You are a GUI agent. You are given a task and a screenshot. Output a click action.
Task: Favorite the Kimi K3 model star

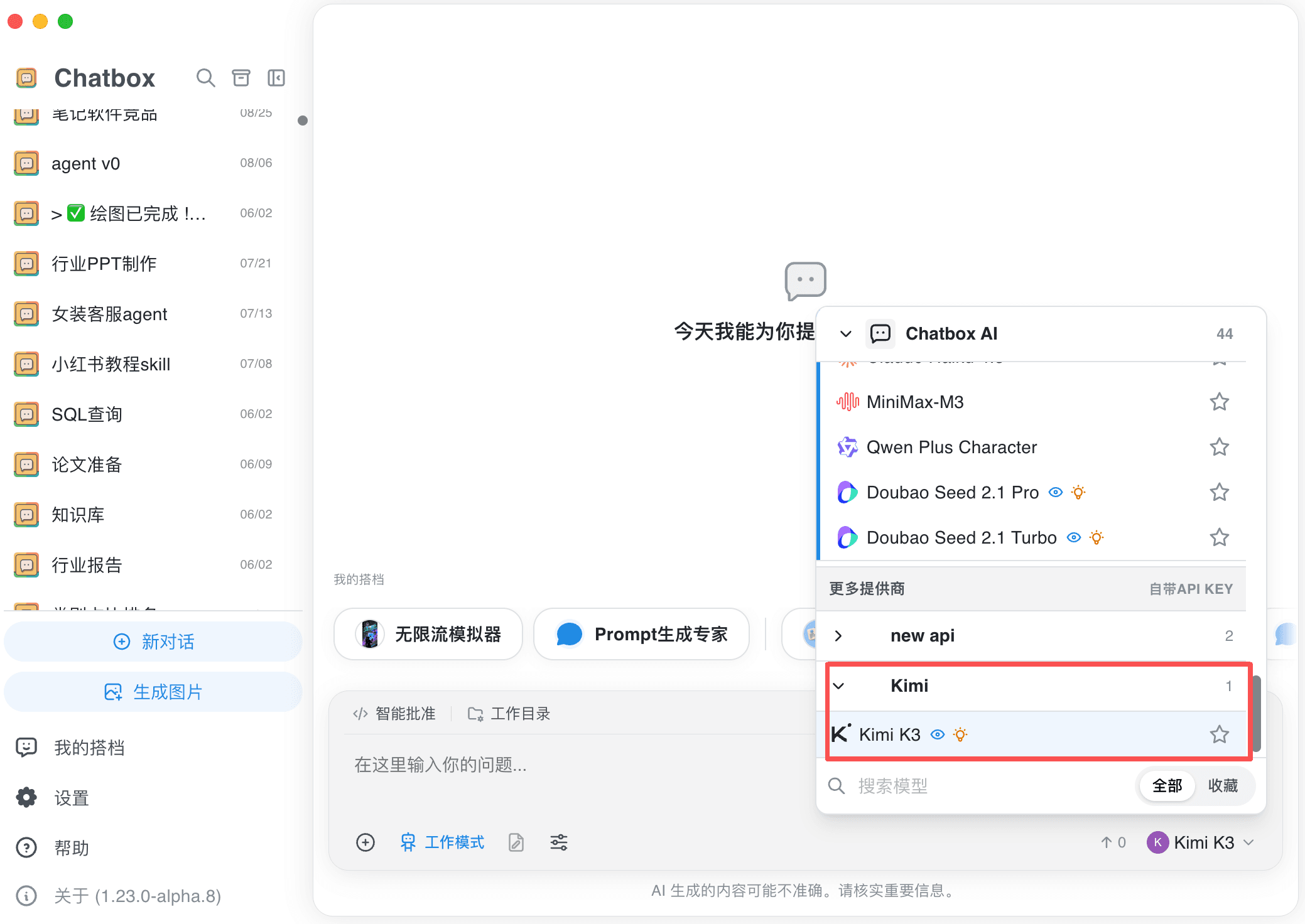(1219, 734)
